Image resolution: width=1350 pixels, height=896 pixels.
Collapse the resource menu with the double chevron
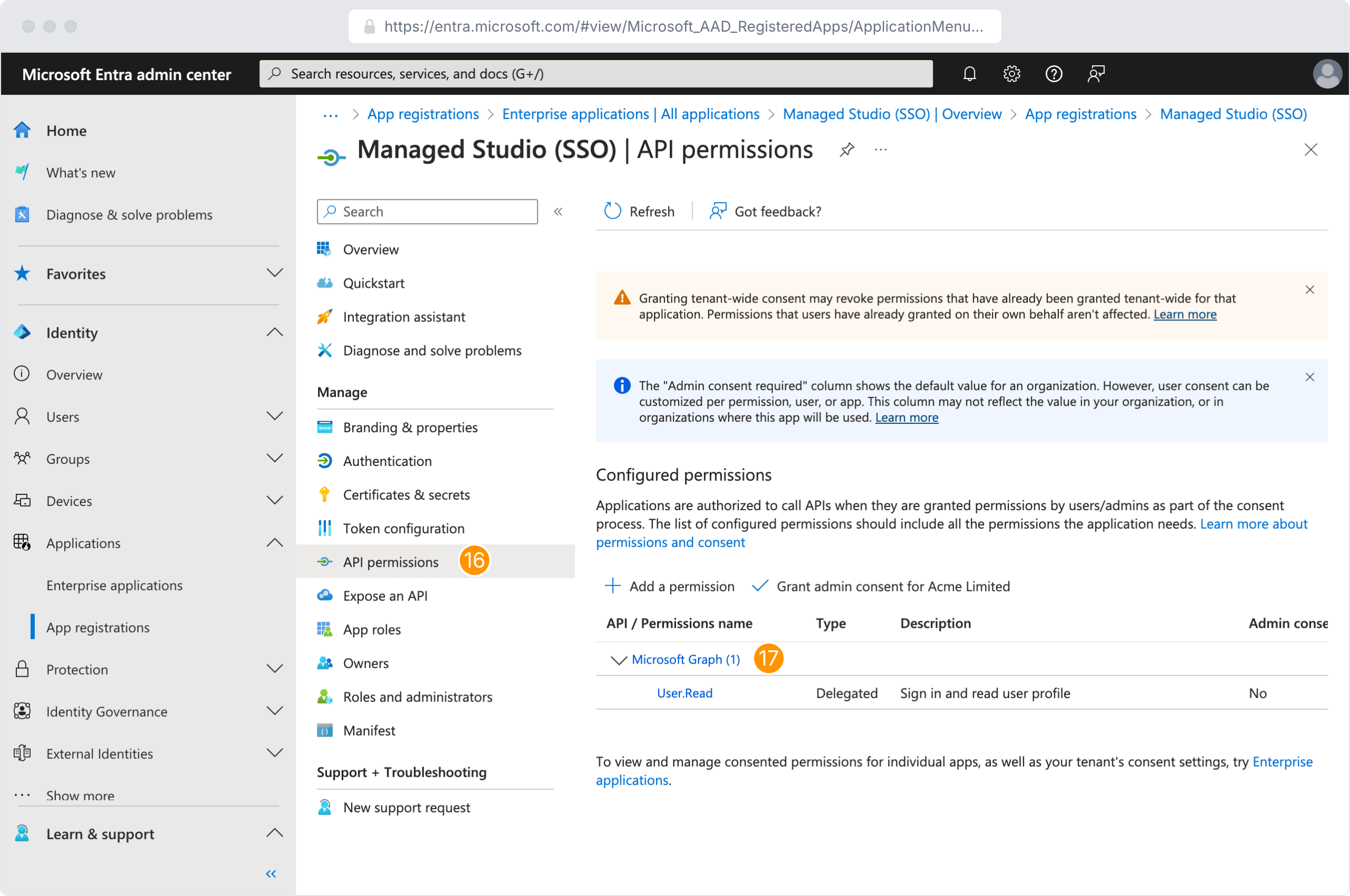(x=558, y=211)
